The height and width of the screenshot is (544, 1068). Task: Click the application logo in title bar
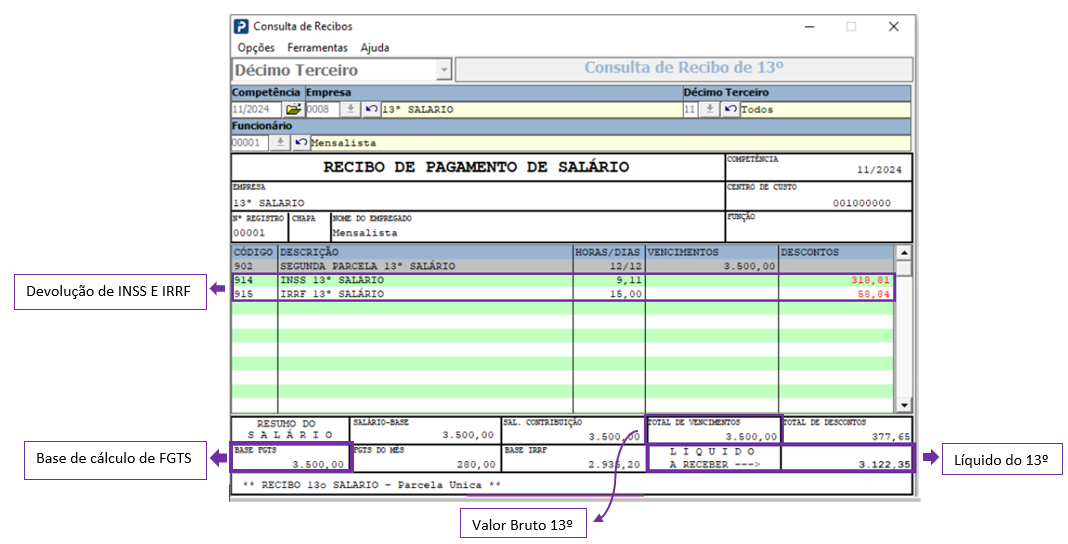pyautogui.click(x=241, y=27)
